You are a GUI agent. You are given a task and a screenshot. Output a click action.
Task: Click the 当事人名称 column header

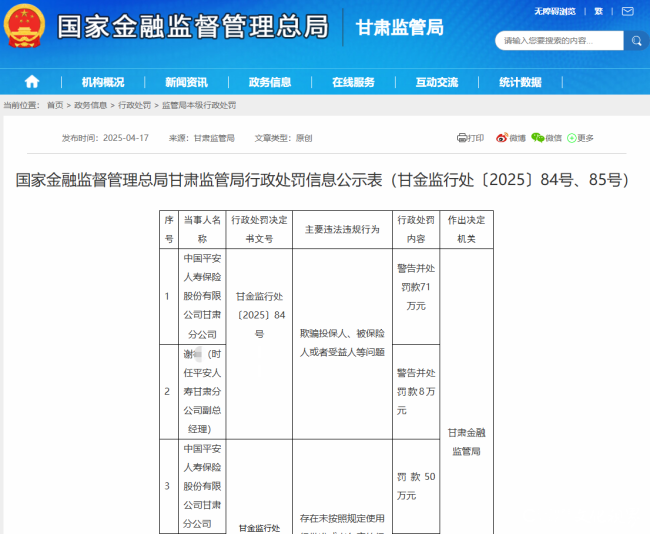pos(202,229)
